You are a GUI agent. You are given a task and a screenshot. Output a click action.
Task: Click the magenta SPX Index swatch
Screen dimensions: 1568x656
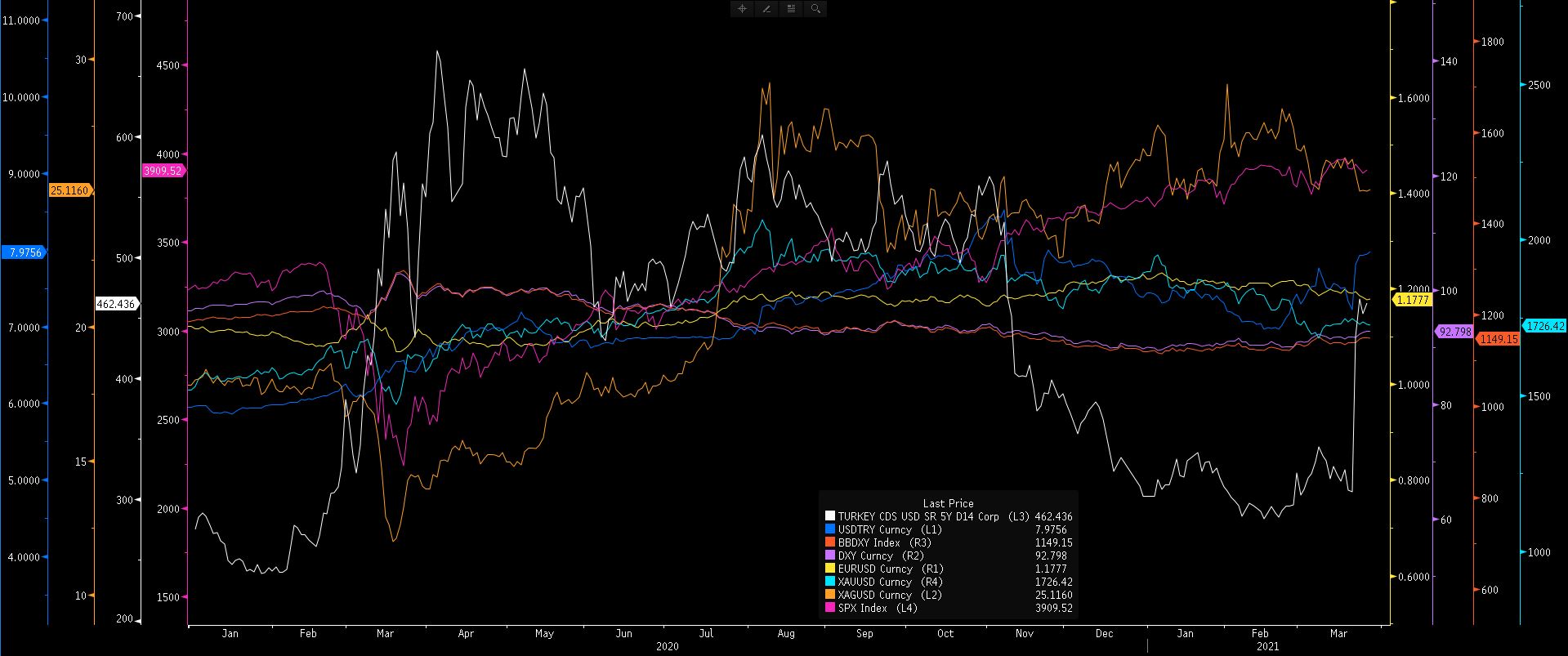point(830,608)
